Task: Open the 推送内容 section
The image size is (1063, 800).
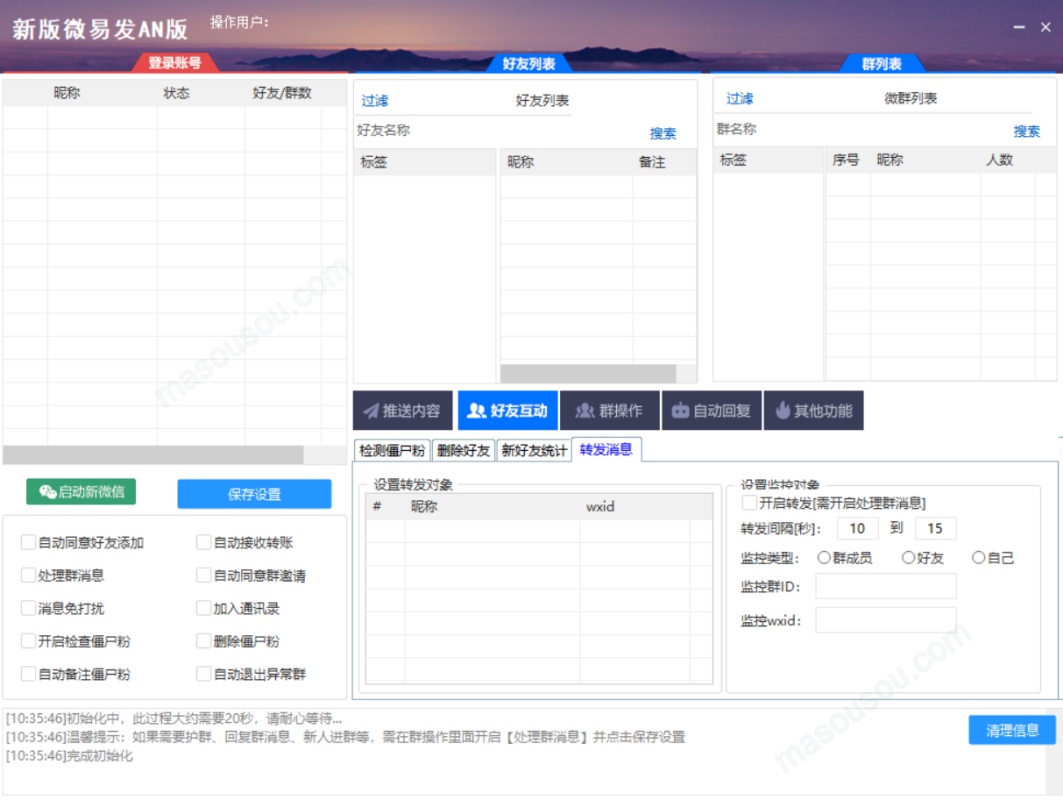Action: [403, 410]
